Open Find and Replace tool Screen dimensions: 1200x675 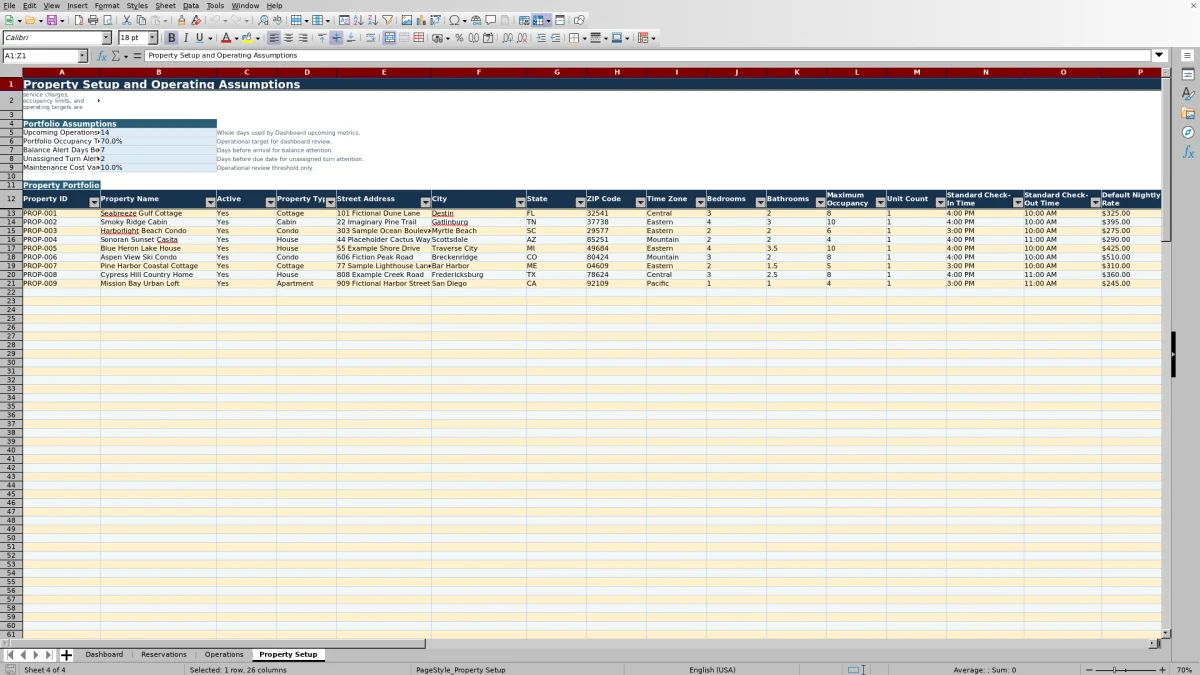[263, 20]
